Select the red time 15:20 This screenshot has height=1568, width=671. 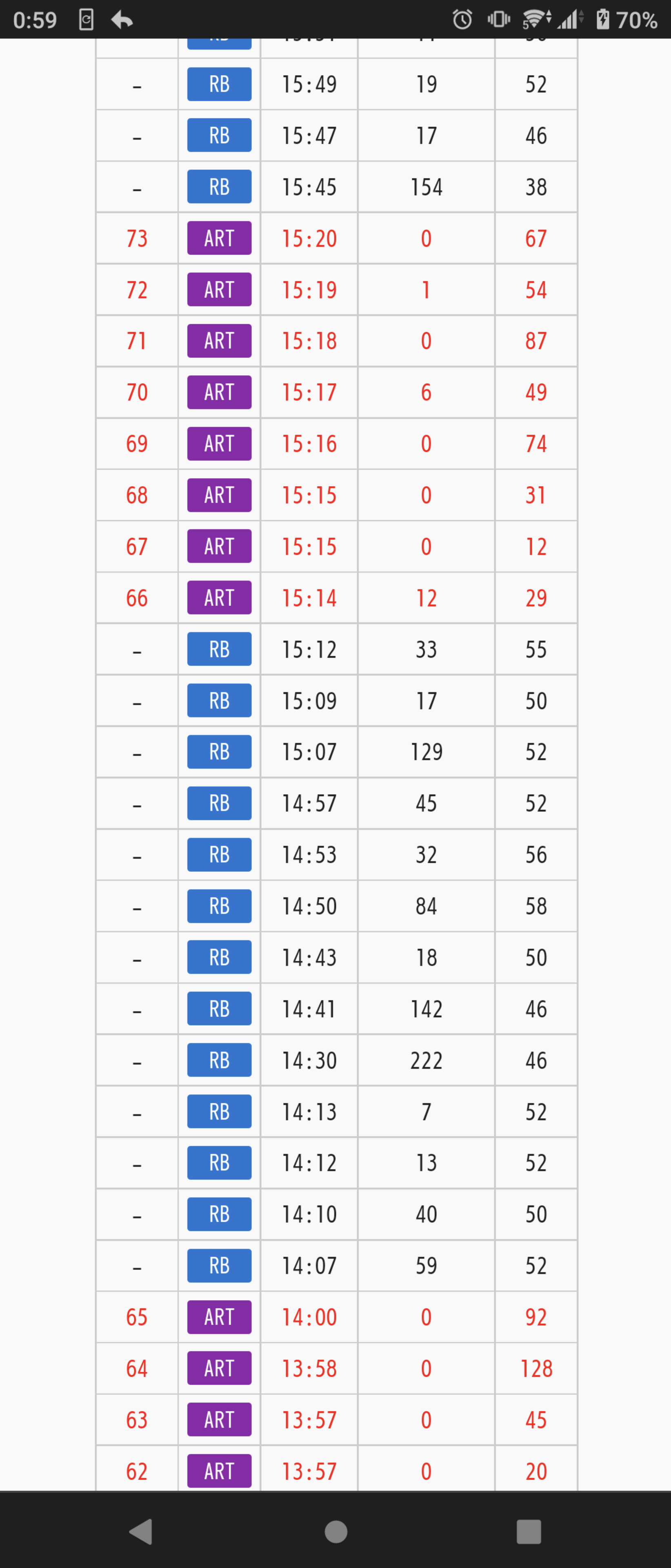(x=309, y=238)
